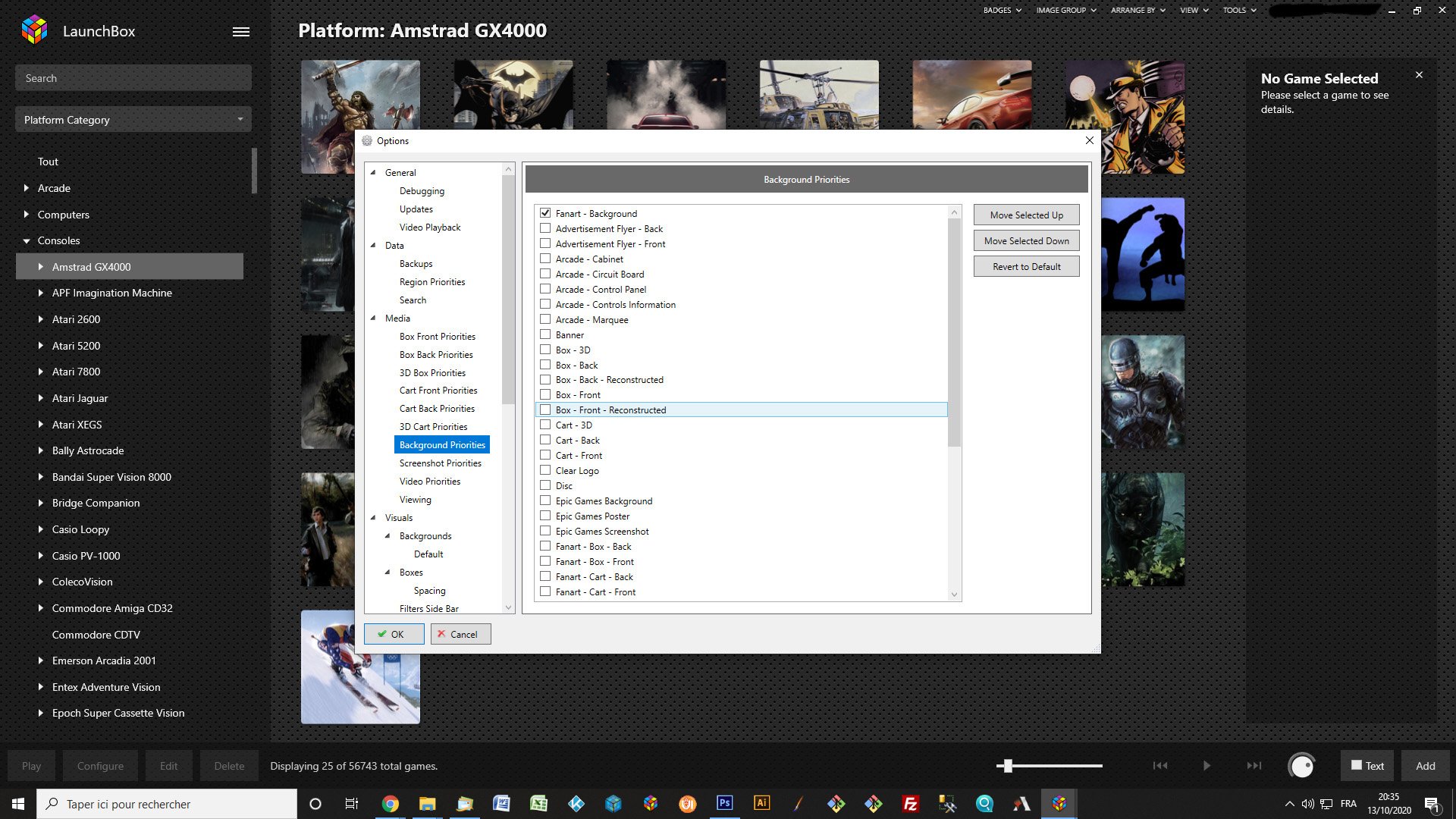Open the View menu
Viewport: 1456px width, 819px height.
1194,10
